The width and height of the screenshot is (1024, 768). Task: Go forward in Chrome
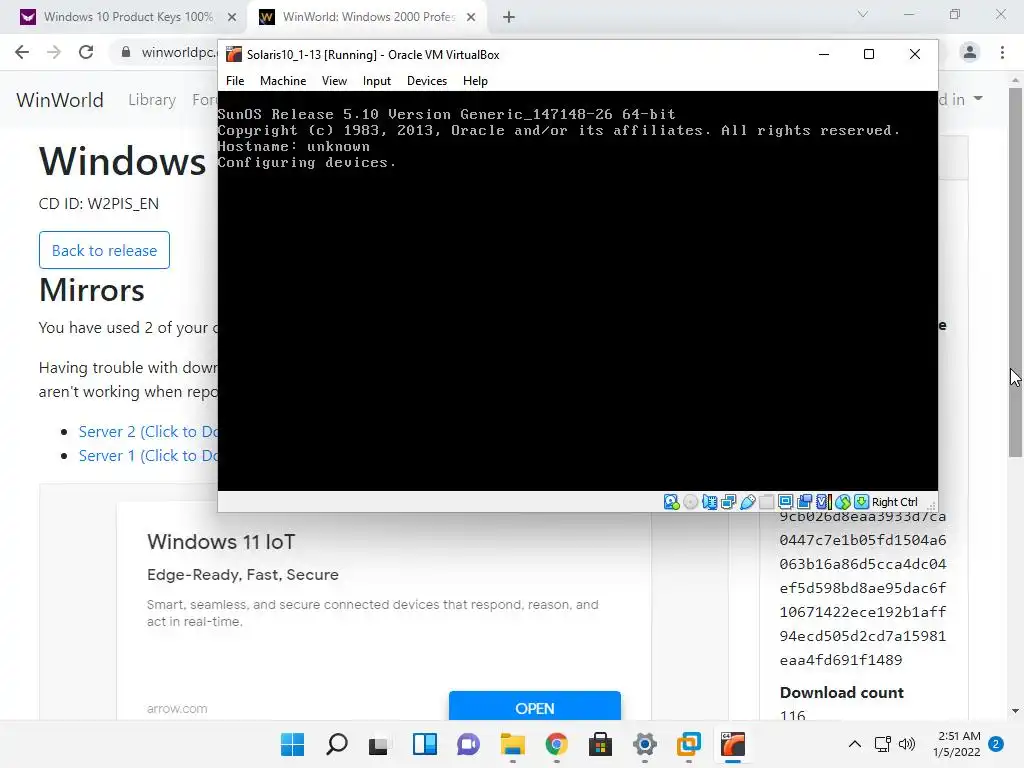[x=54, y=52]
